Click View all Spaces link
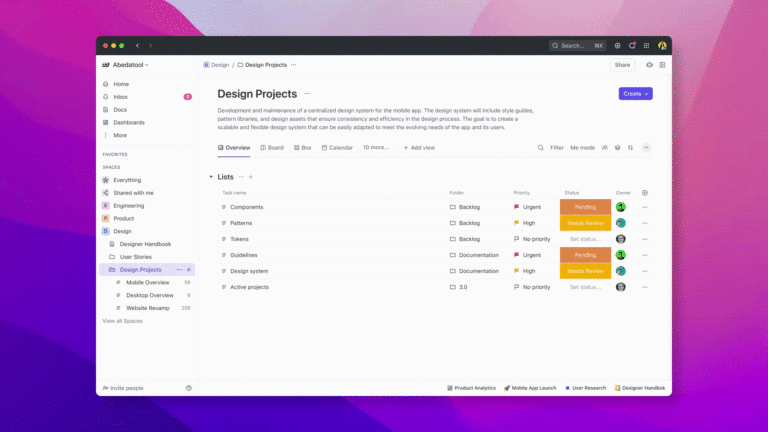The height and width of the screenshot is (432, 768). (122, 321)
